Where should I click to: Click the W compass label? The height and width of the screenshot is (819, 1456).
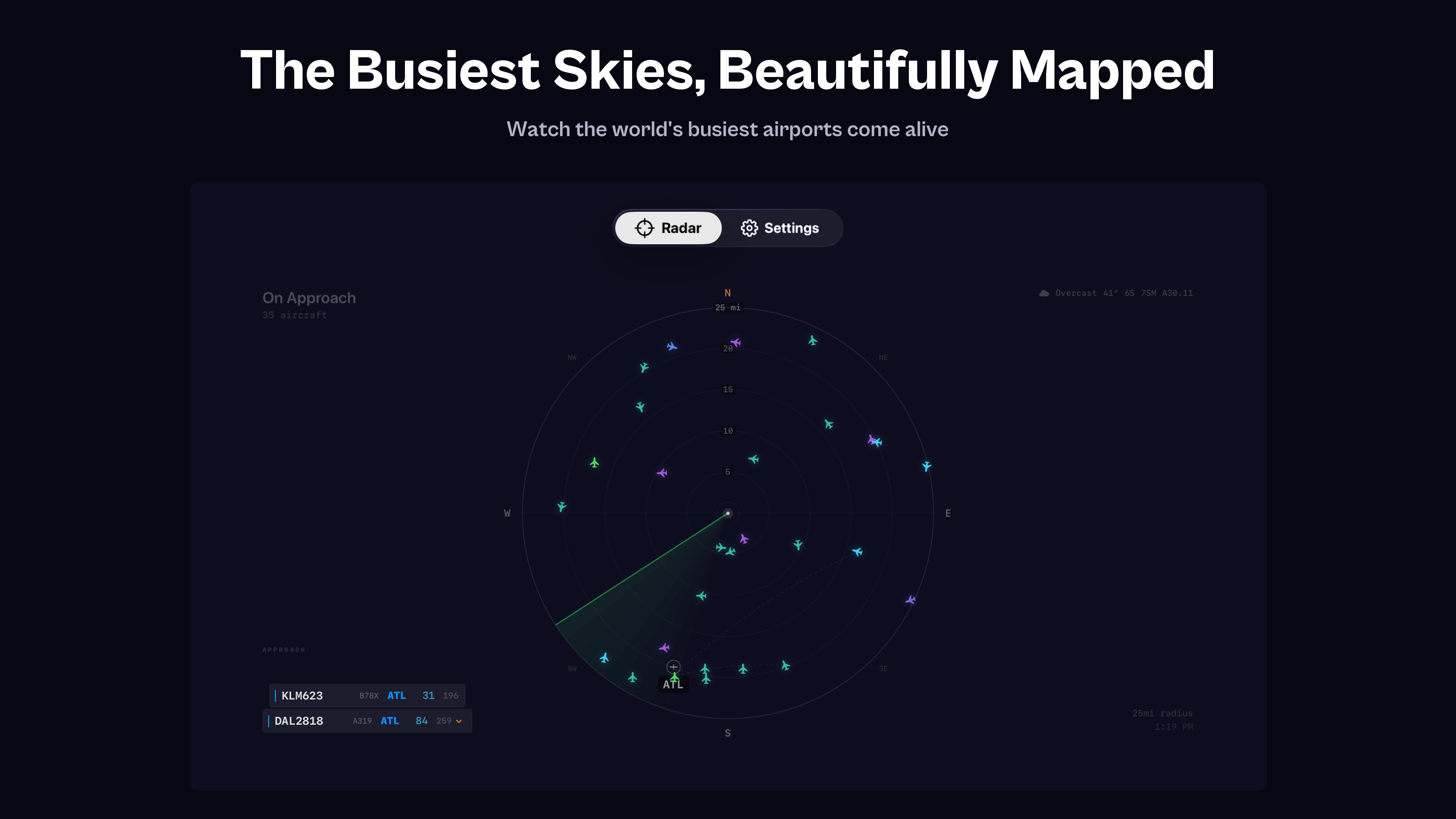(x=507, y=513)
